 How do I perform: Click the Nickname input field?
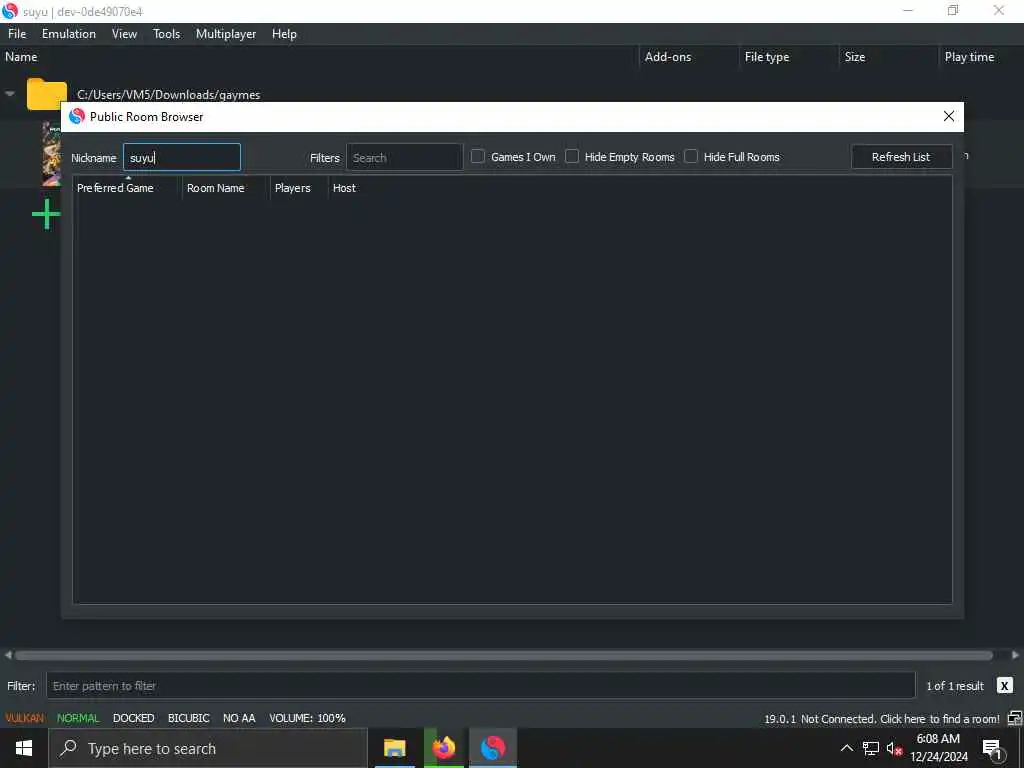point(182,157)
